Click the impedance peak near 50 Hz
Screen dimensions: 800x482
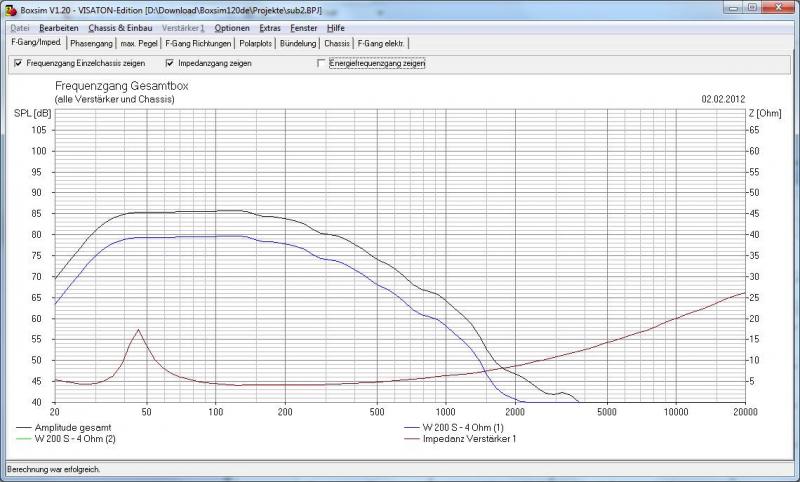[x=138, y=330]
